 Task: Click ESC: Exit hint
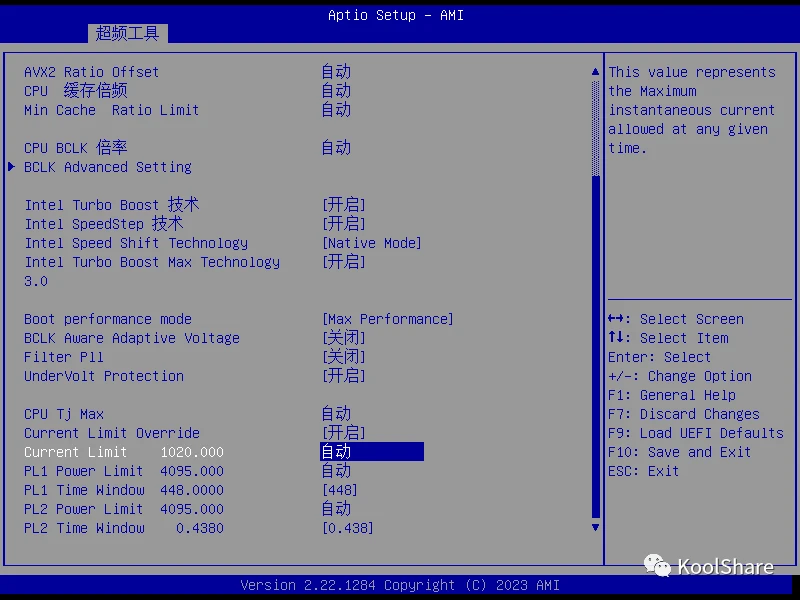pyautogui.click(x=643, y=471)
